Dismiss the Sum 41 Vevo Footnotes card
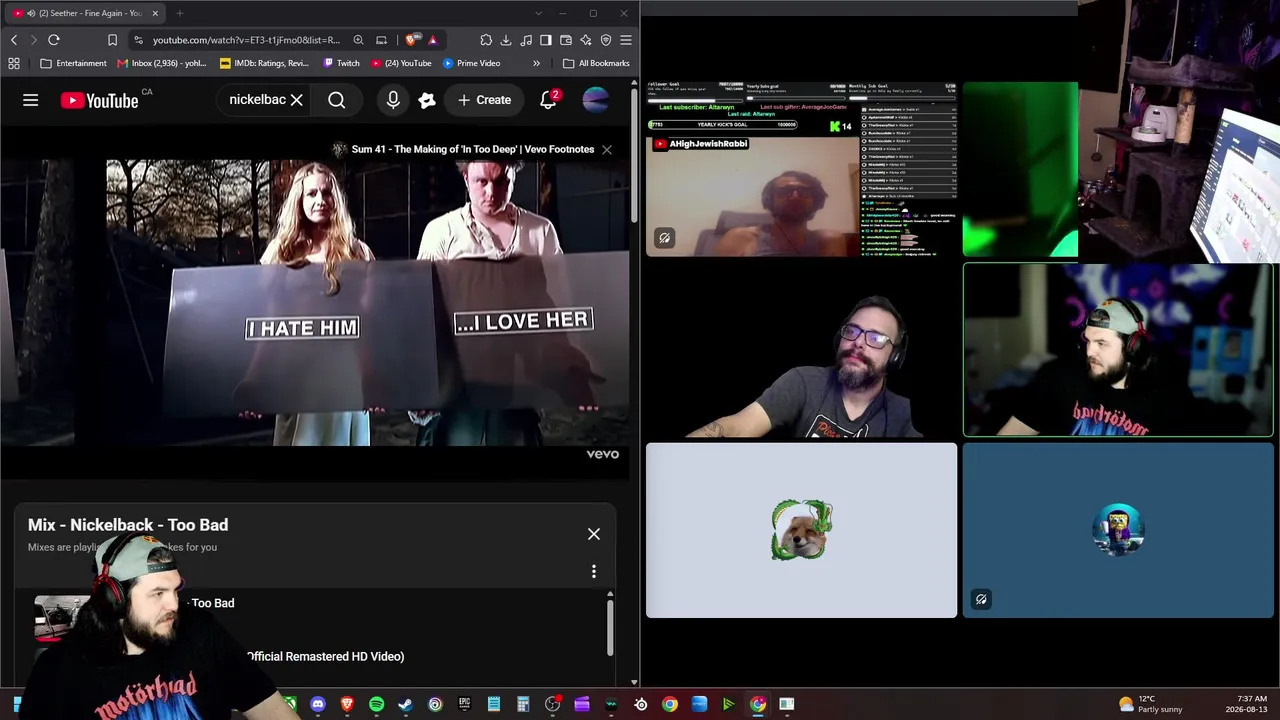The image size is (1280, 720). [x=607, y=149]
